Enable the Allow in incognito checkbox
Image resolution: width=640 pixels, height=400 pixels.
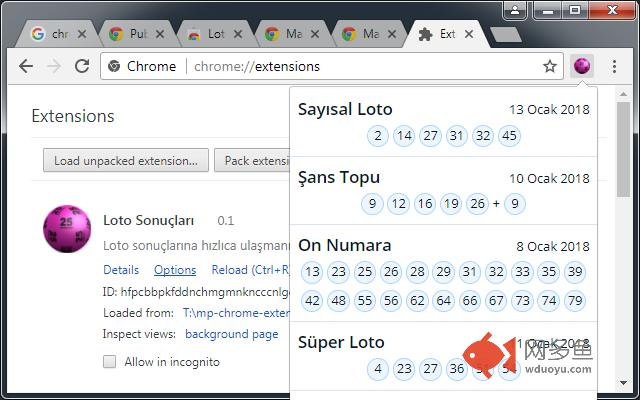point(109,362)
